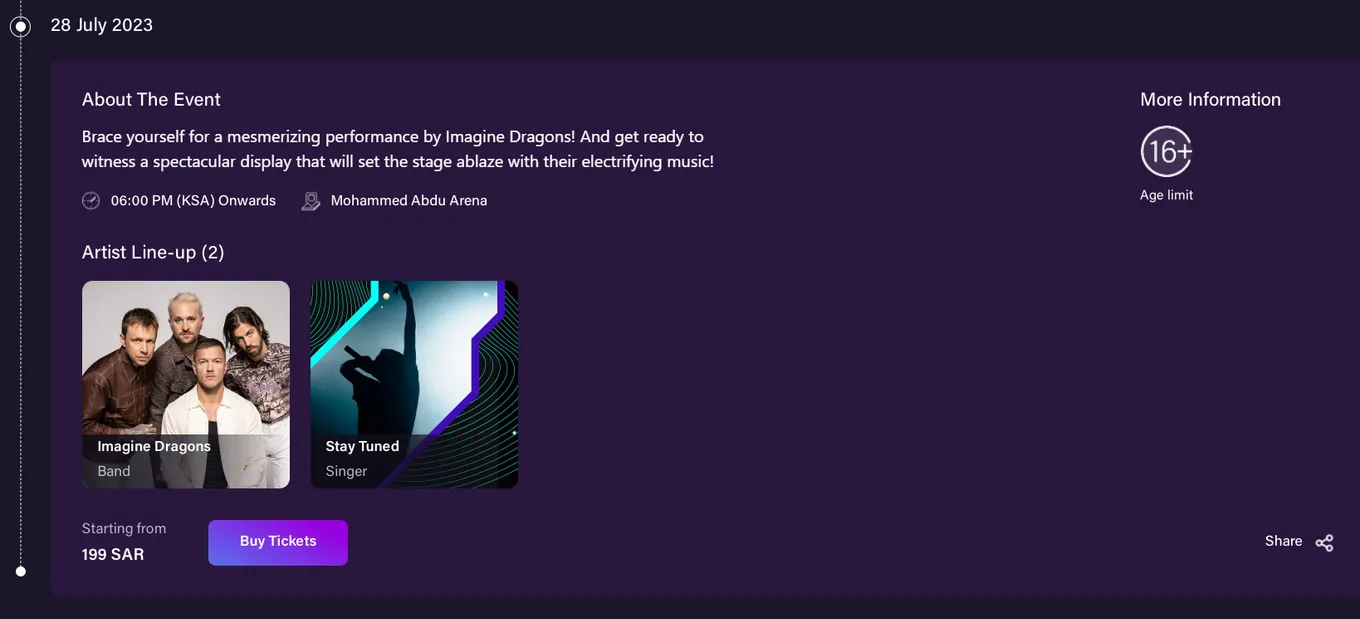Click the 16+ age limit icon
This screenshot has height=619, width=1360.
pos(1166,152)
